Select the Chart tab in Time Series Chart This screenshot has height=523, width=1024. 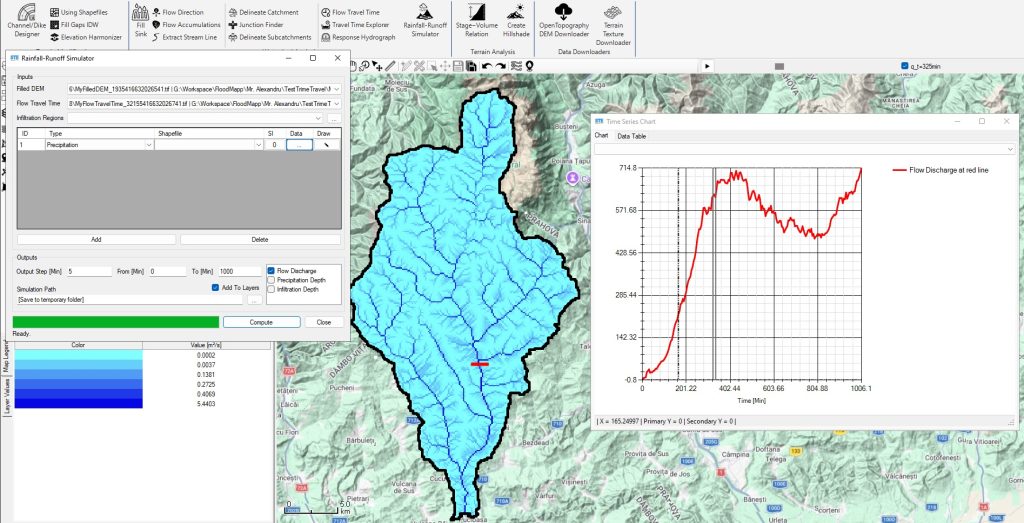601,136
